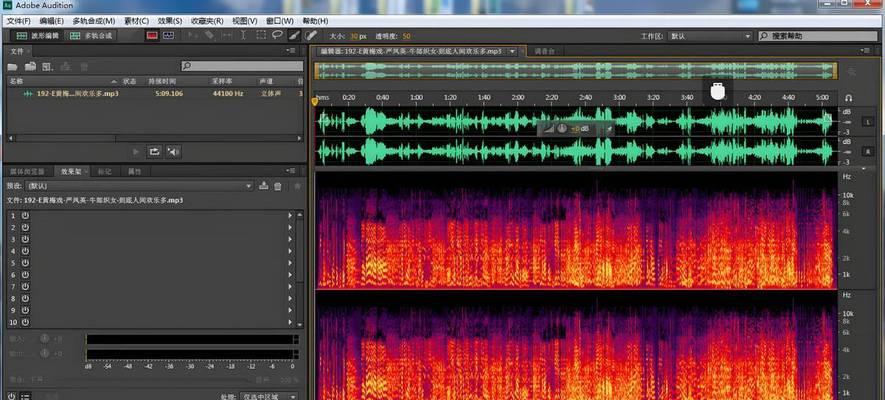Viewport: 885px width, 400px height.
Task: Open the 文件(F) menu
Action: [19, 21]
